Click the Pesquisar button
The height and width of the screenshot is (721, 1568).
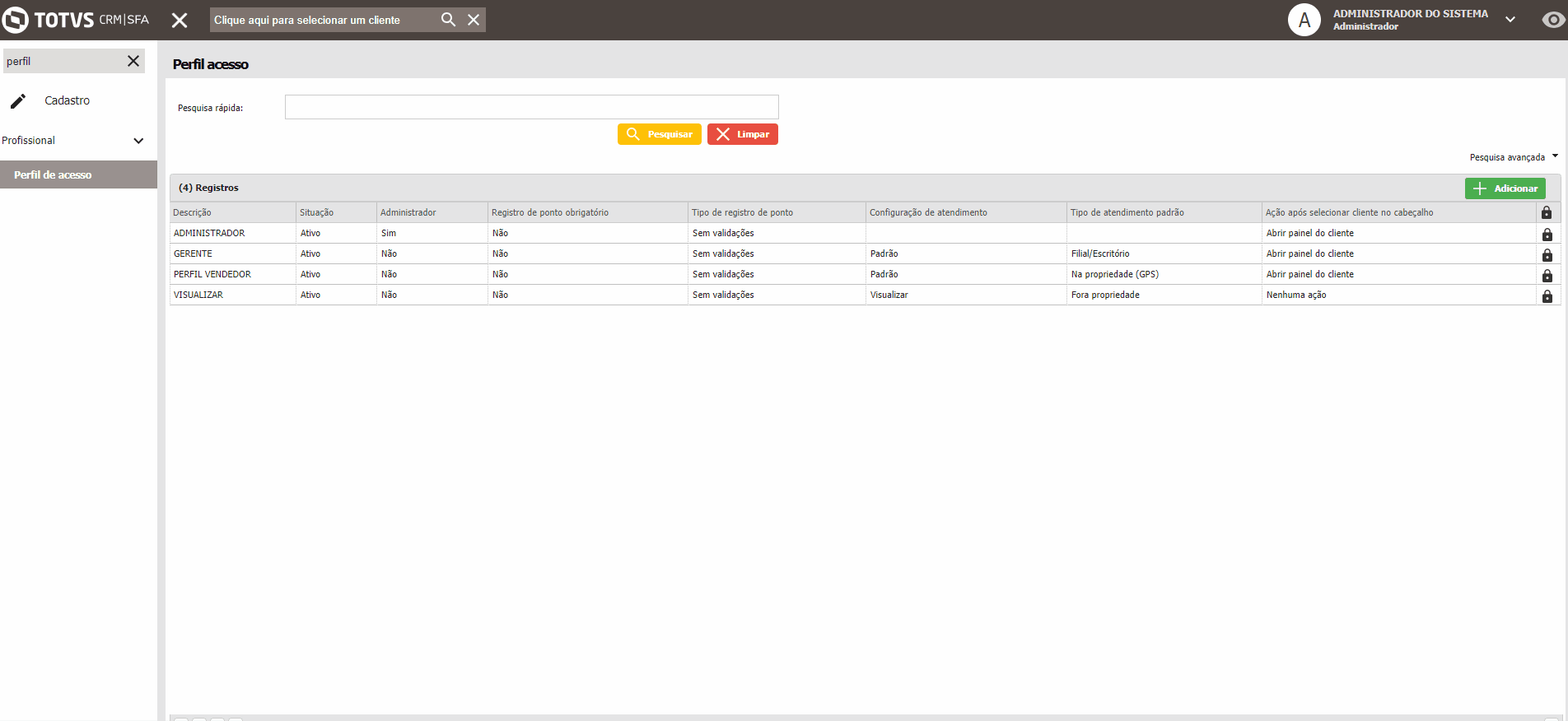(x=659, y=134)
